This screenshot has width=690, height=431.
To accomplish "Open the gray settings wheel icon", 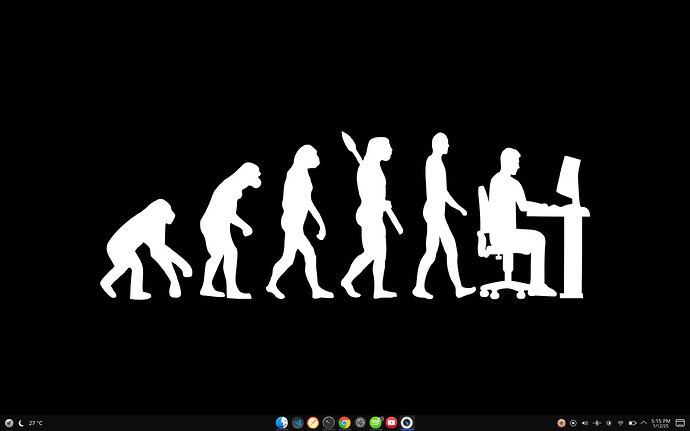I will tap(360, 423).
